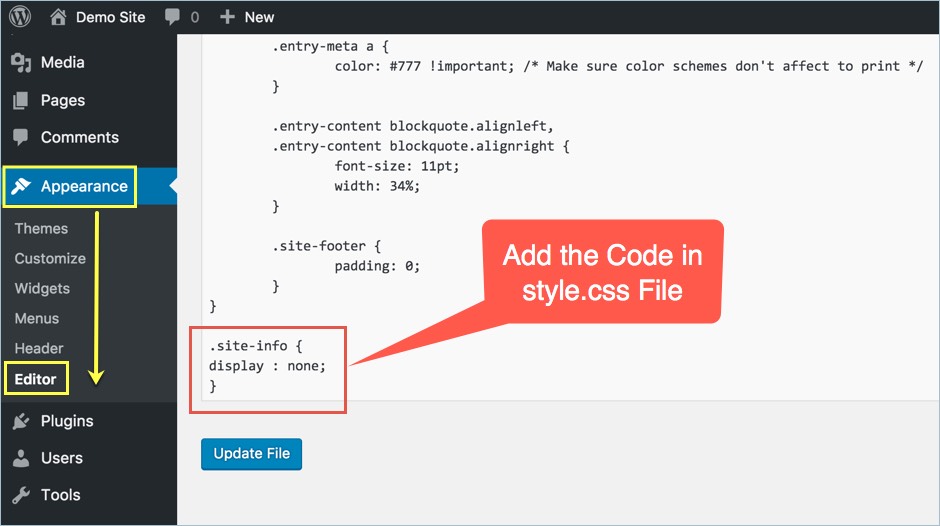This screenshot has height=526, width=940.
Task: Click the comment count 0 in admin bar
Action: (195, 17)
